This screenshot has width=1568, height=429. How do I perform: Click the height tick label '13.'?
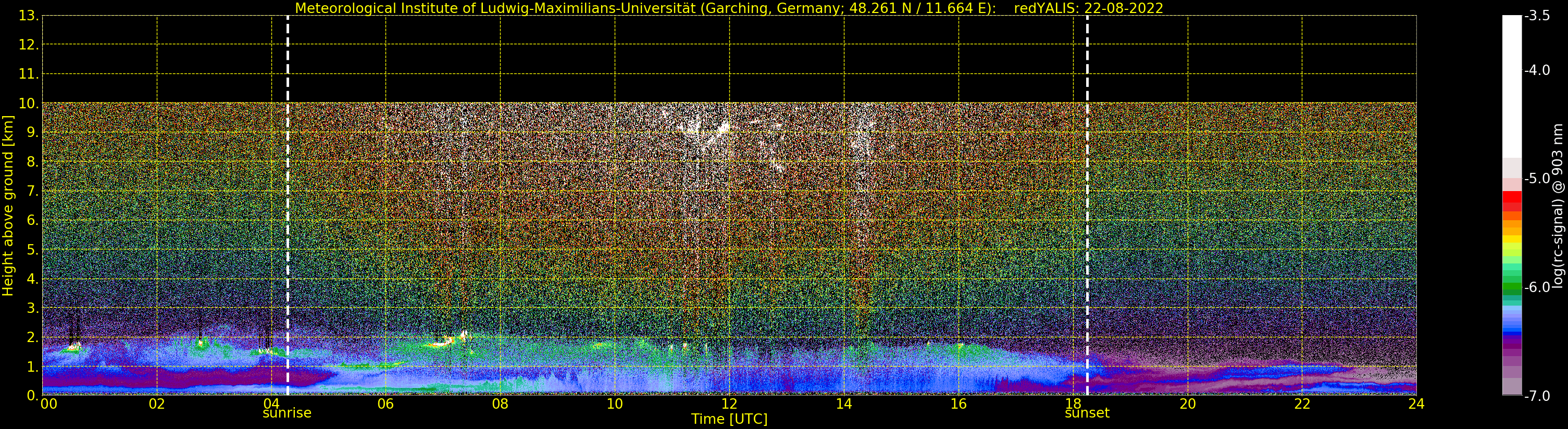(29, 16)
